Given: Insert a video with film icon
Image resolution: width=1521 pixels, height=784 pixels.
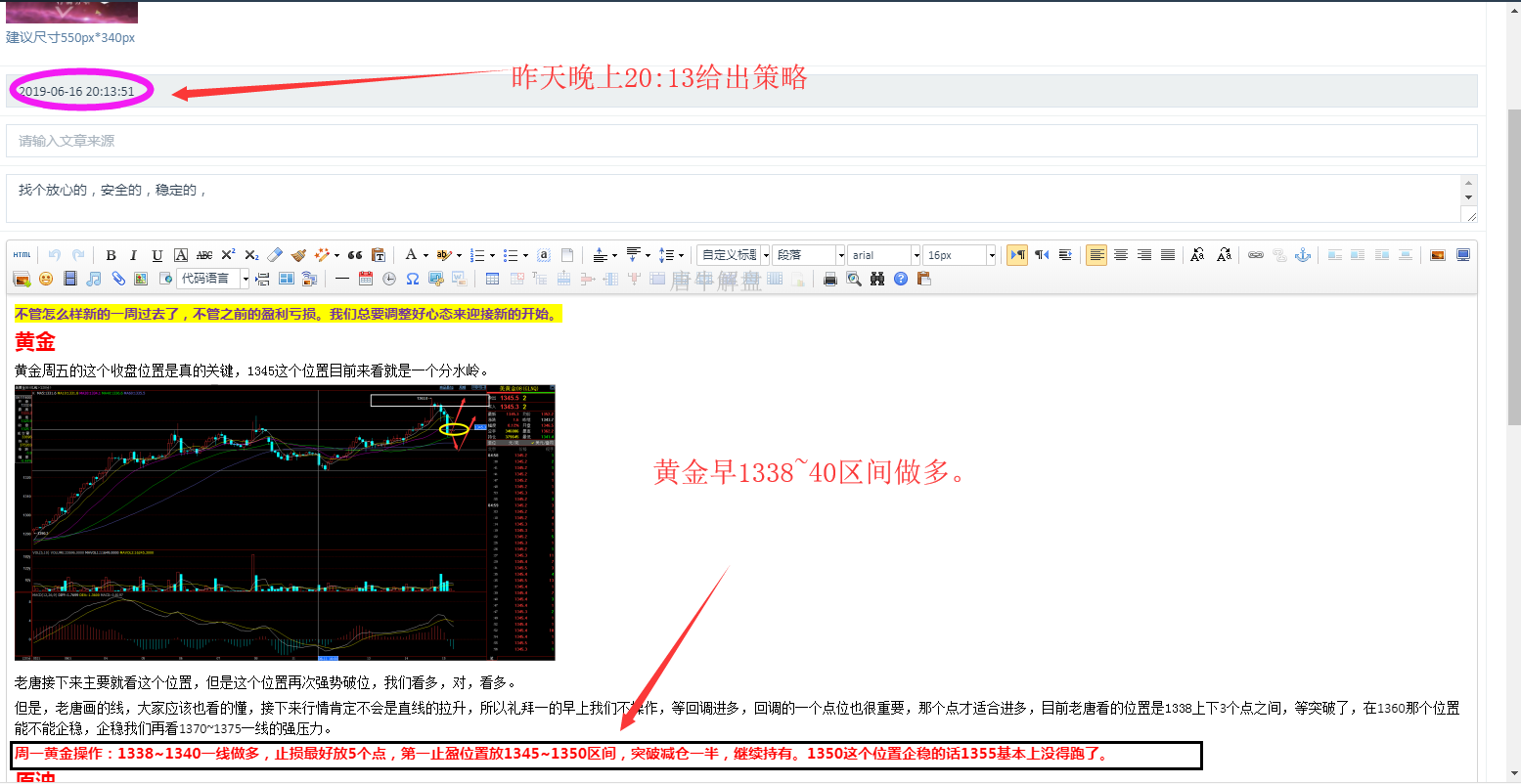Looking at the screenshot, I should tap(70, 279).
